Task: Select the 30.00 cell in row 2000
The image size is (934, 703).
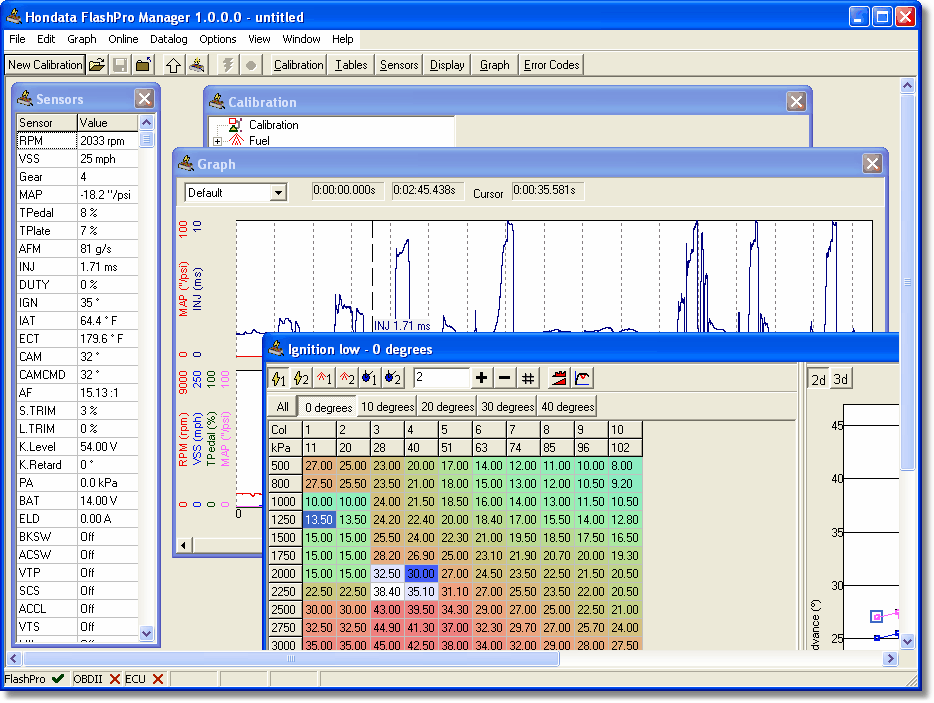Action: click(421, 573)
